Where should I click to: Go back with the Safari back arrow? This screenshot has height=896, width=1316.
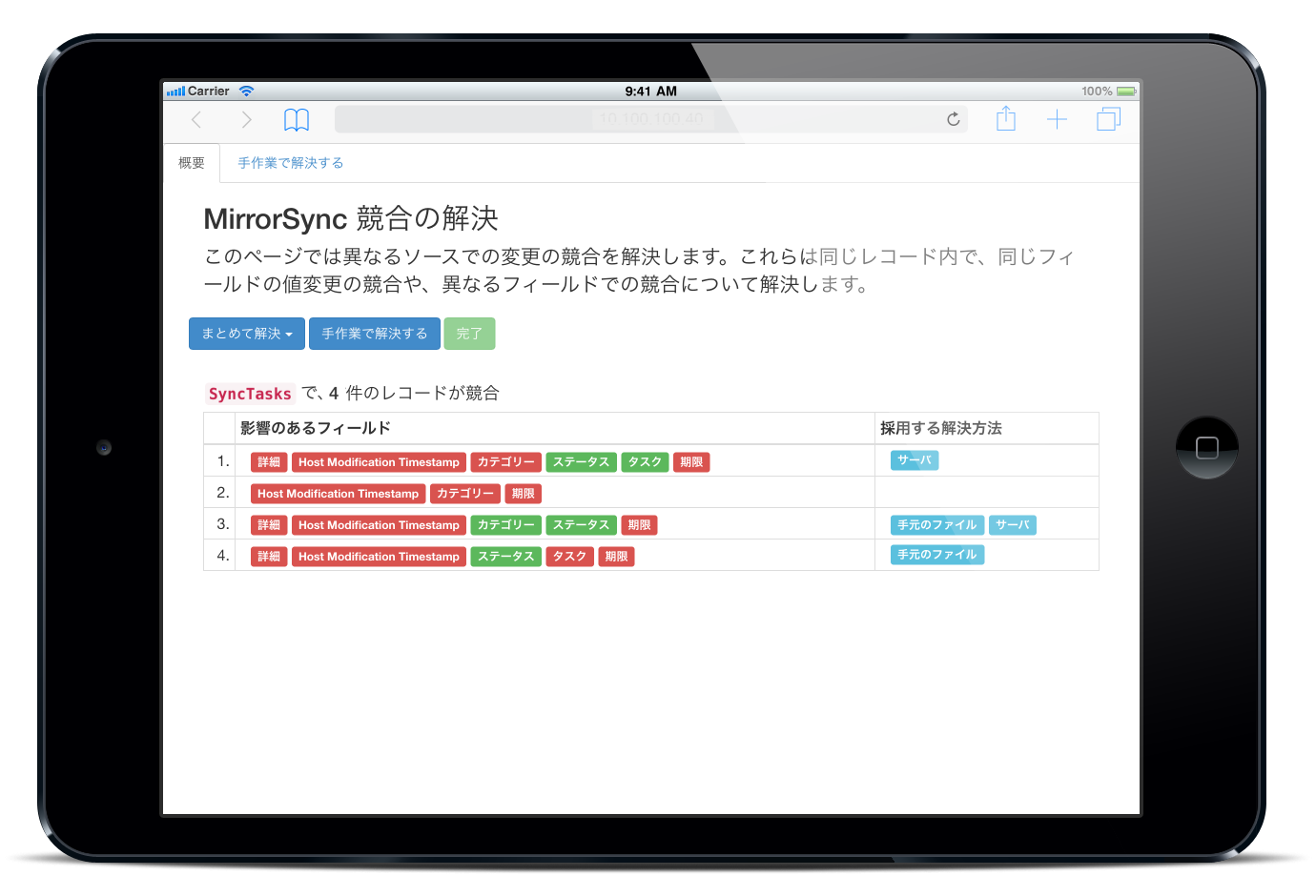click(196, 119)
